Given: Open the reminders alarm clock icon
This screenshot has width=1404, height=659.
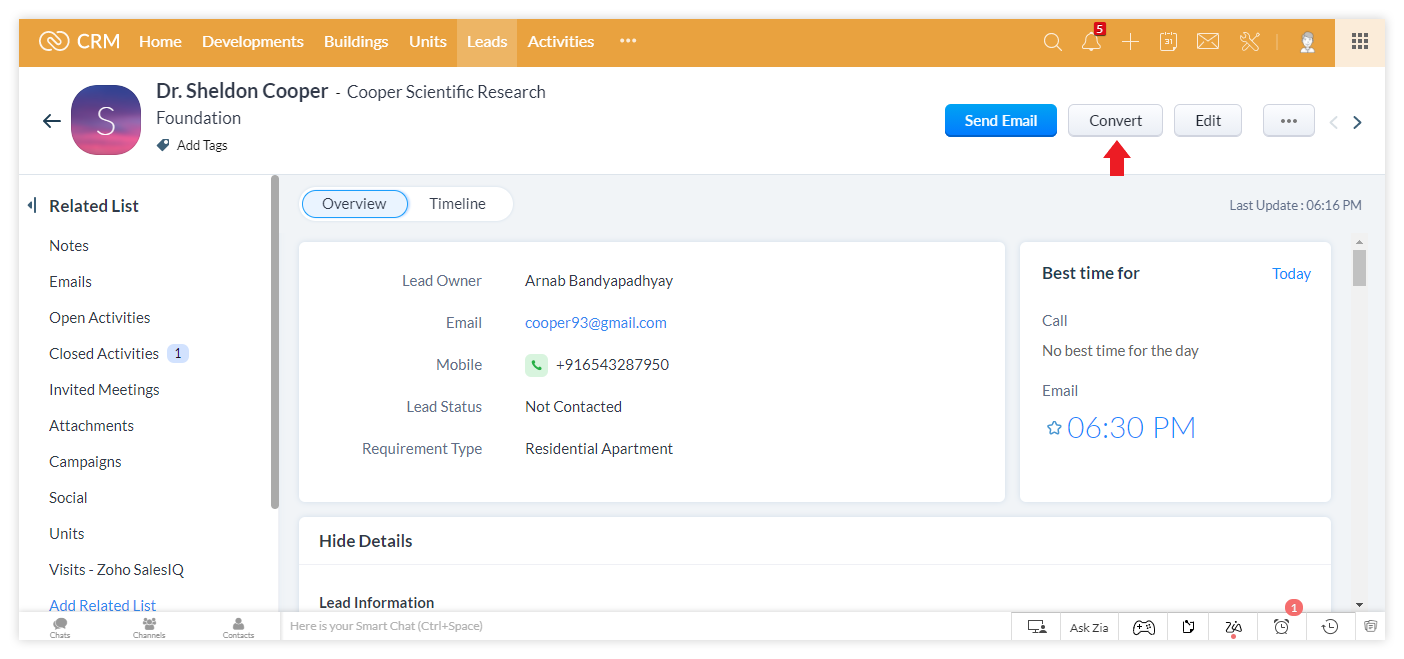Looking at the screenshot, I should (1281, 627).
